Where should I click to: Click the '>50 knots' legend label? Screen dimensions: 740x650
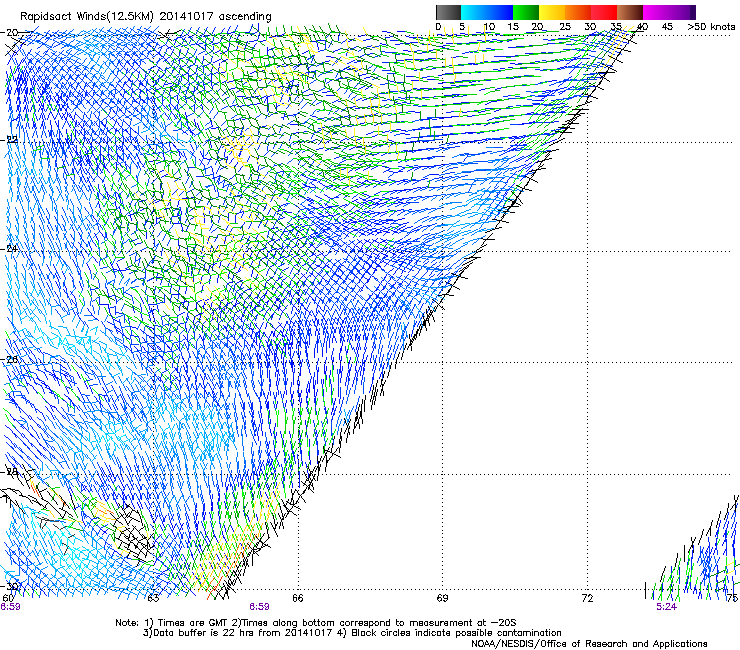[x=711, y=27]
